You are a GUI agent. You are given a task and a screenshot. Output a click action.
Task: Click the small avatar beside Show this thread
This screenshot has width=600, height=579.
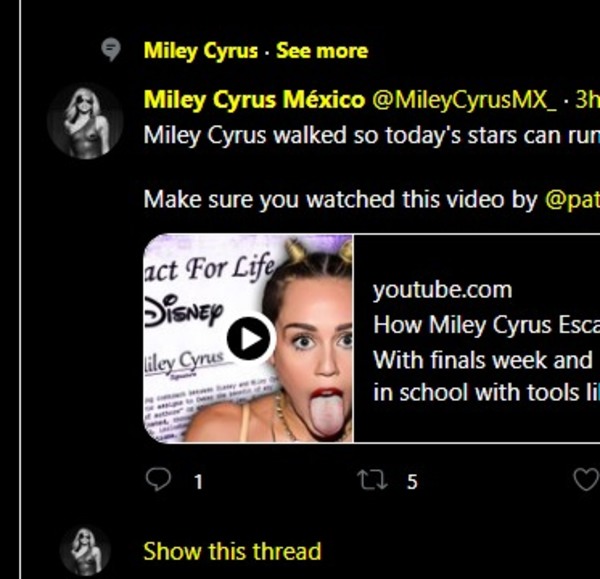pos(85,551)
